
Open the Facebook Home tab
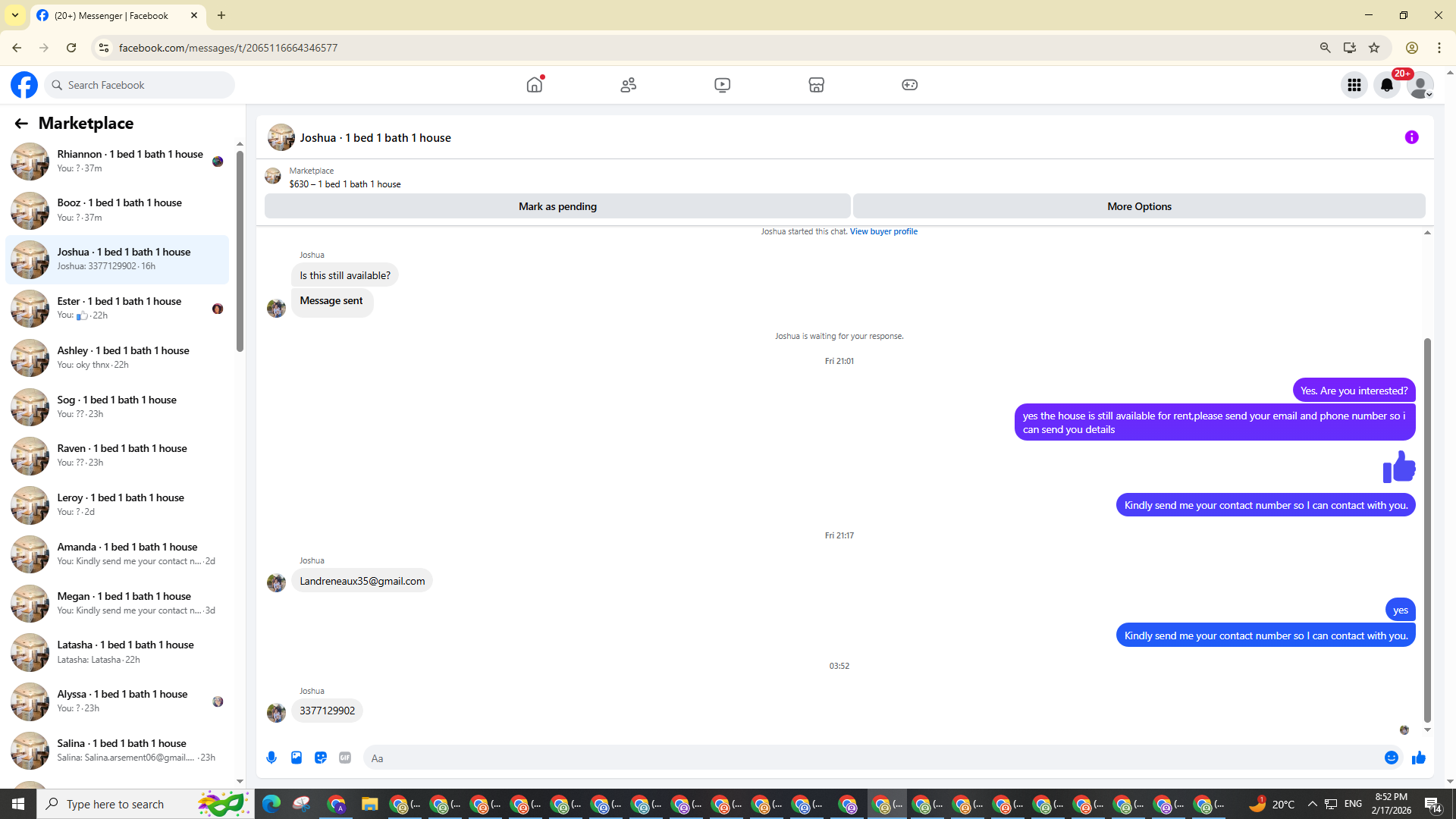[x=535, y=85]
